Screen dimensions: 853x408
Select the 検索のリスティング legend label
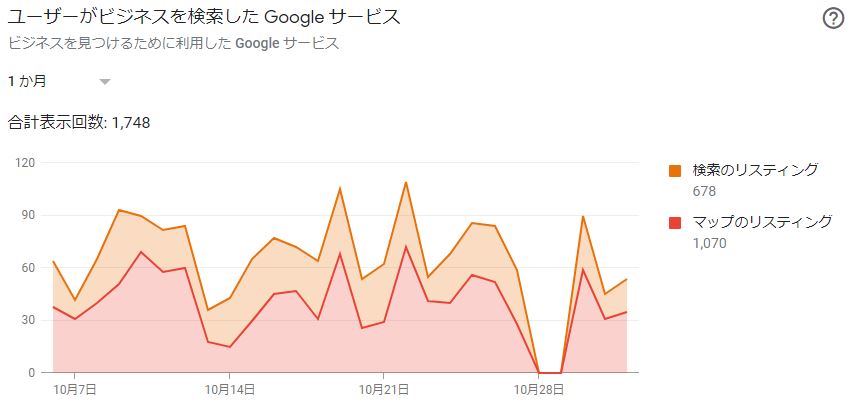pos(755,170)
